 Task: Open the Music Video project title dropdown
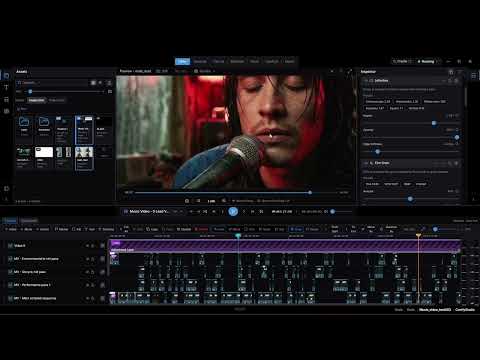point(152,211)
